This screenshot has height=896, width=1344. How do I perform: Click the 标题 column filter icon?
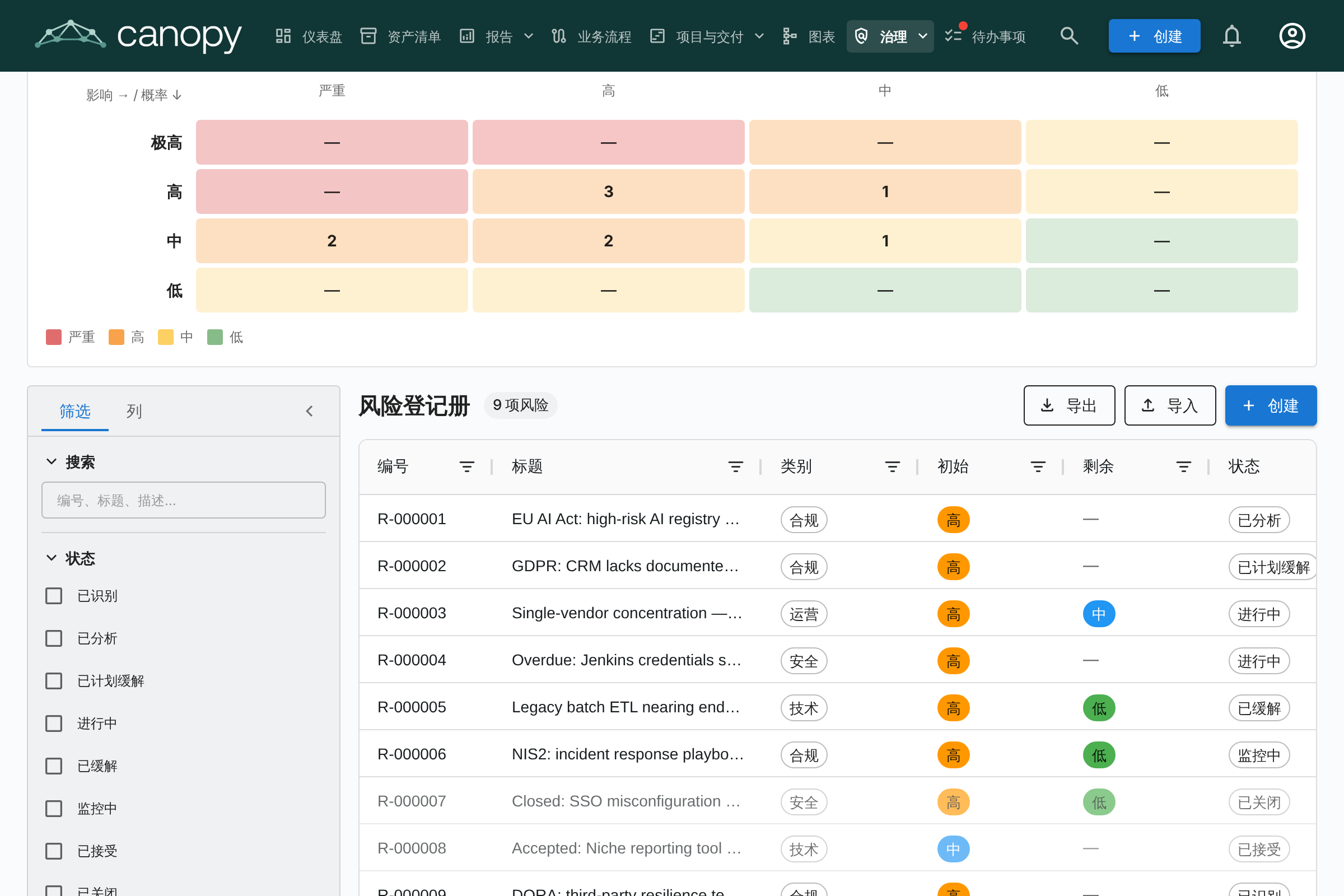[735, 467]
